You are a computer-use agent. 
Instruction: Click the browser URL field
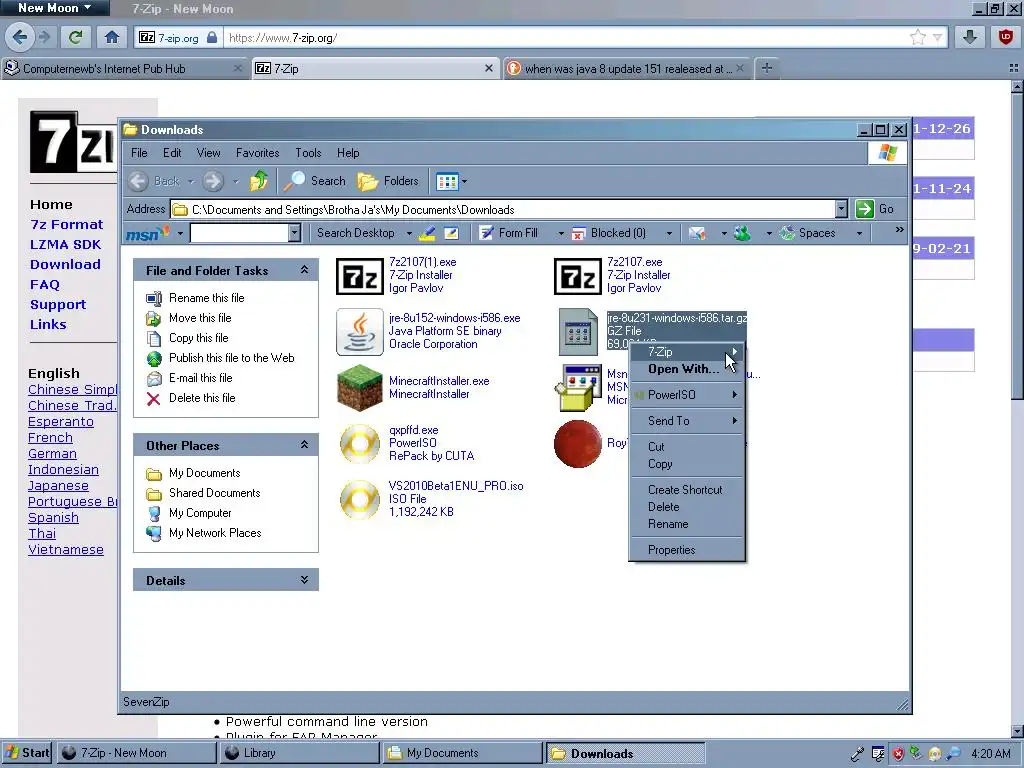coord(567,38)
